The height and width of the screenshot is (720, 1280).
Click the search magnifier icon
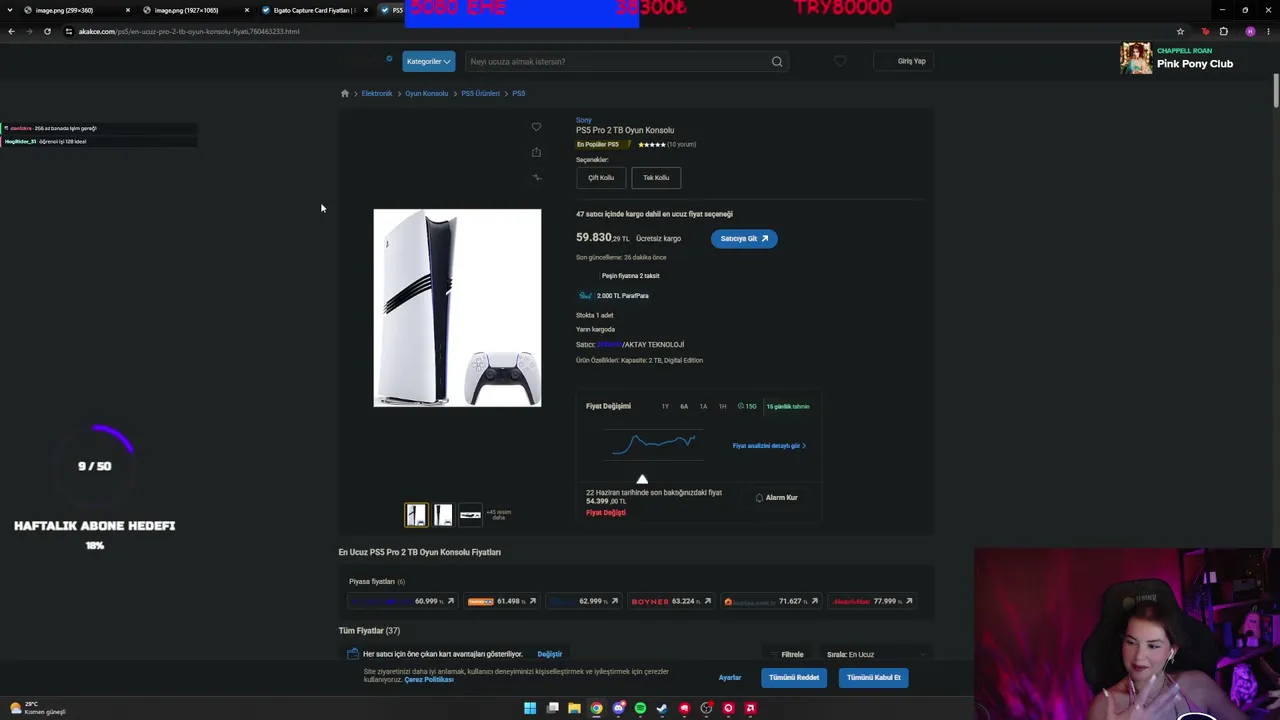777,61
